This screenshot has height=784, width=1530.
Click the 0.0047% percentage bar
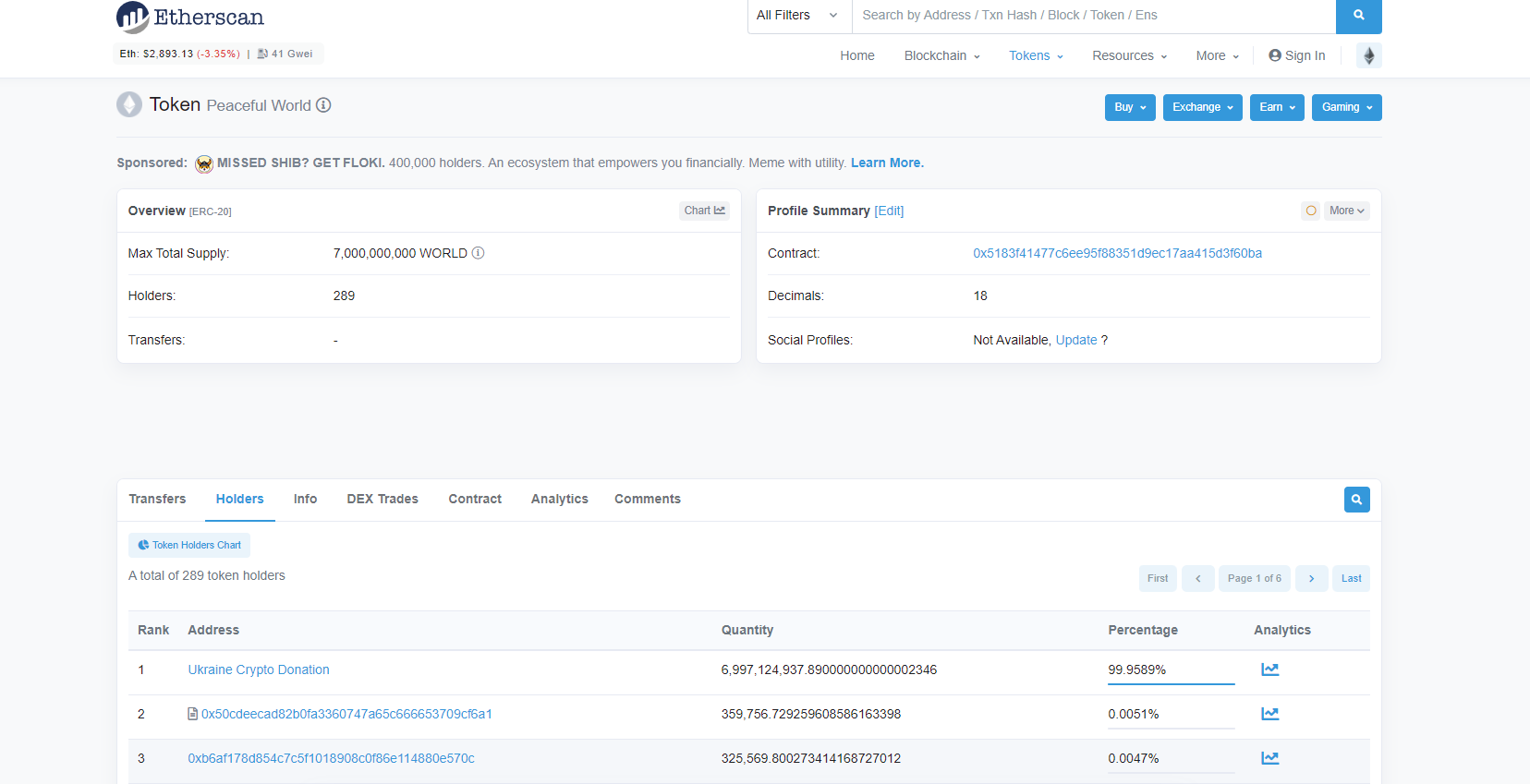click(1171, 773)
